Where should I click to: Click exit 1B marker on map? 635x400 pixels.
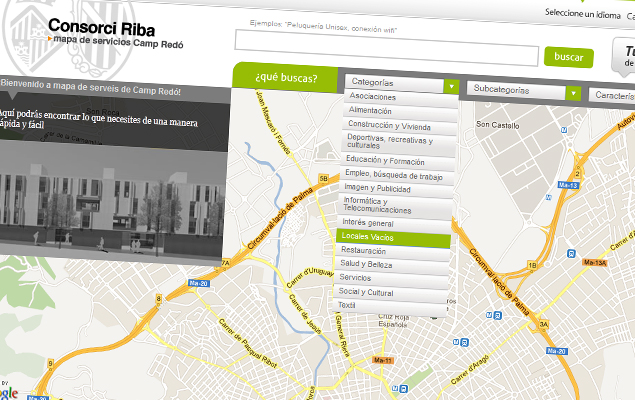pos(532,265)
